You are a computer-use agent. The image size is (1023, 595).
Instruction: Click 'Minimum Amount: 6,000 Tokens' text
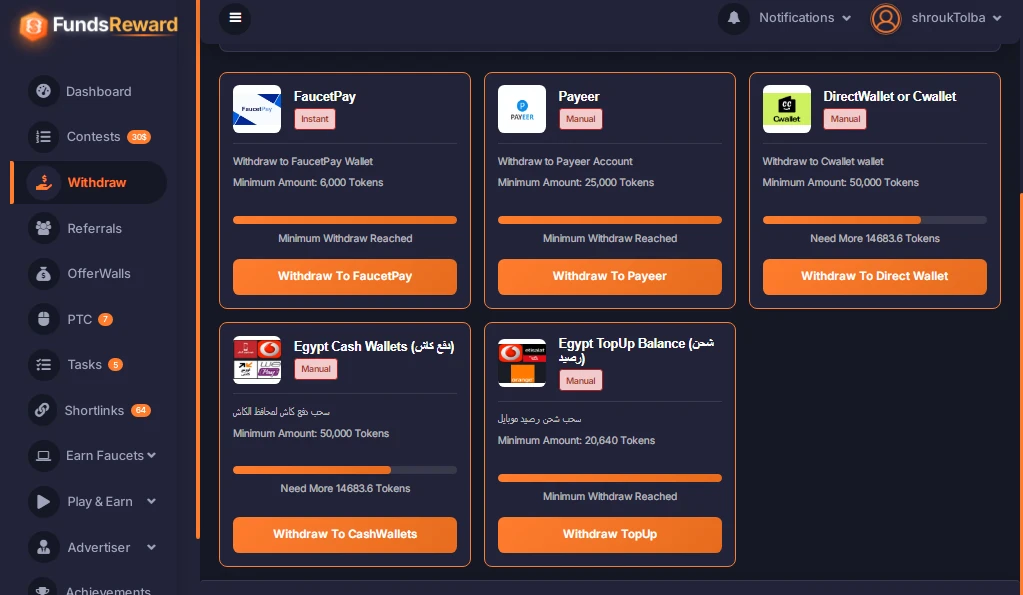(x=308, y=183)
